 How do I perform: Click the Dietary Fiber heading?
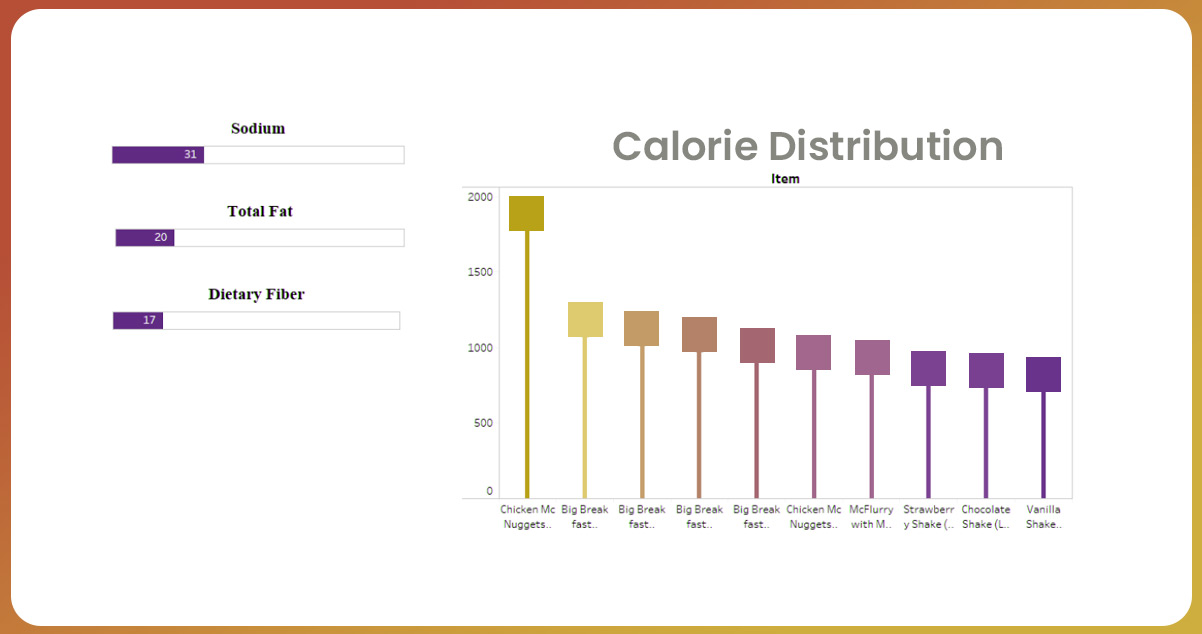[x=256, y=294]
